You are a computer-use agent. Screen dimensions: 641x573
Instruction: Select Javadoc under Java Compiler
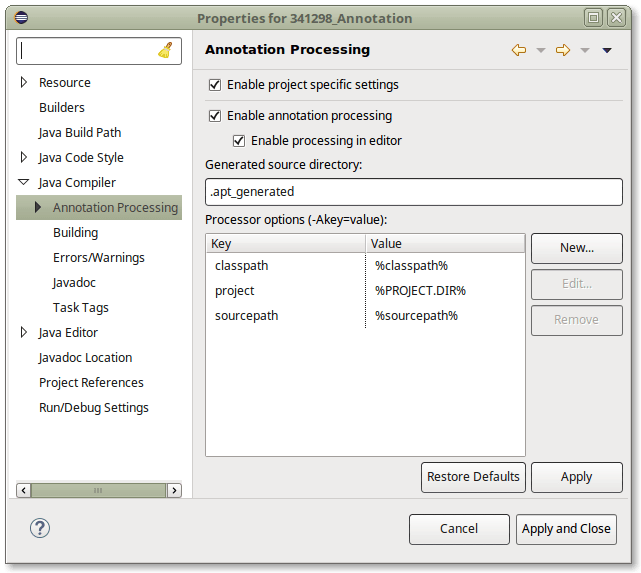74,282
